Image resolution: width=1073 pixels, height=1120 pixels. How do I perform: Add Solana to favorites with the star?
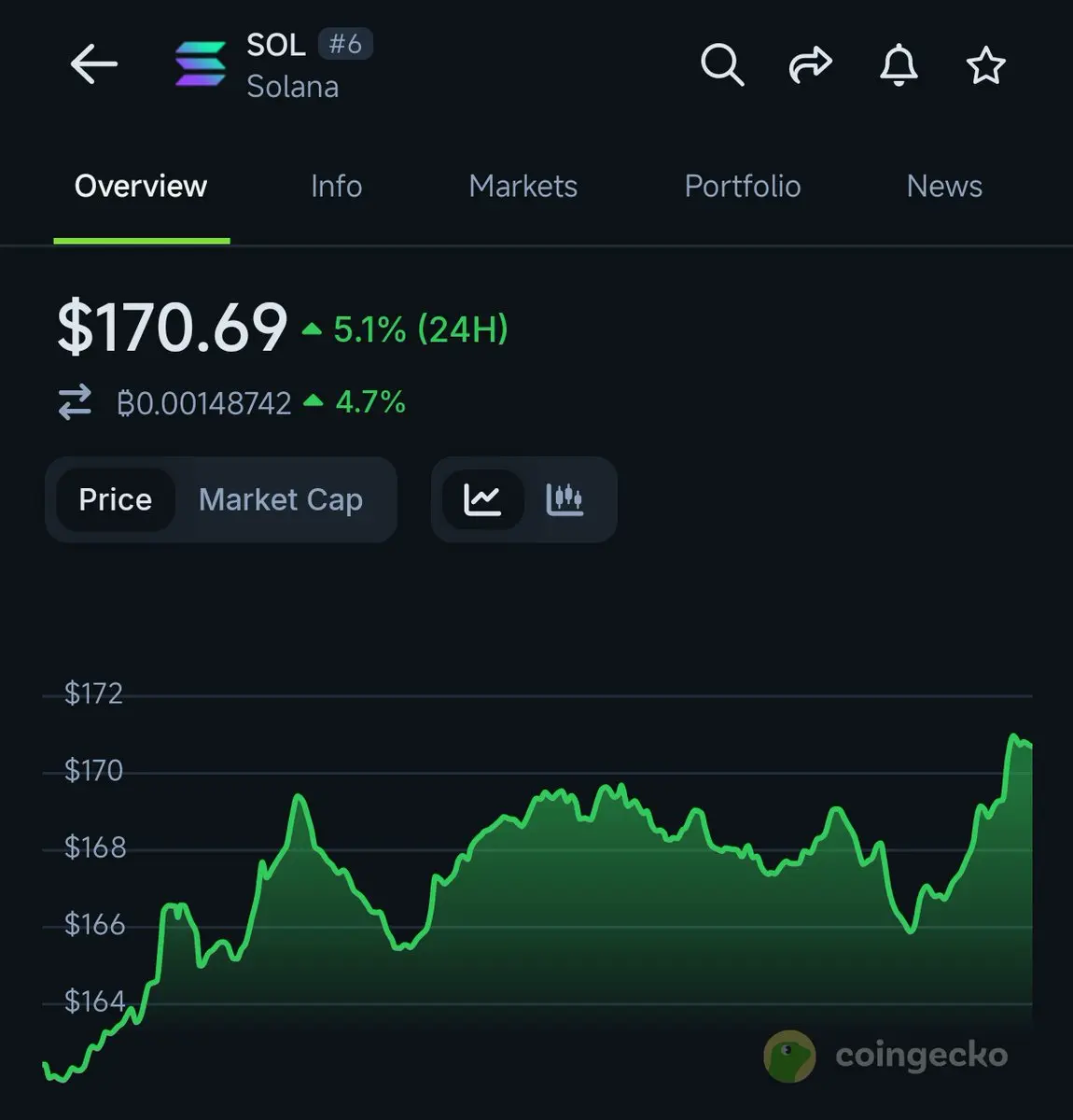pyautogui.click(x=985, y=65)
